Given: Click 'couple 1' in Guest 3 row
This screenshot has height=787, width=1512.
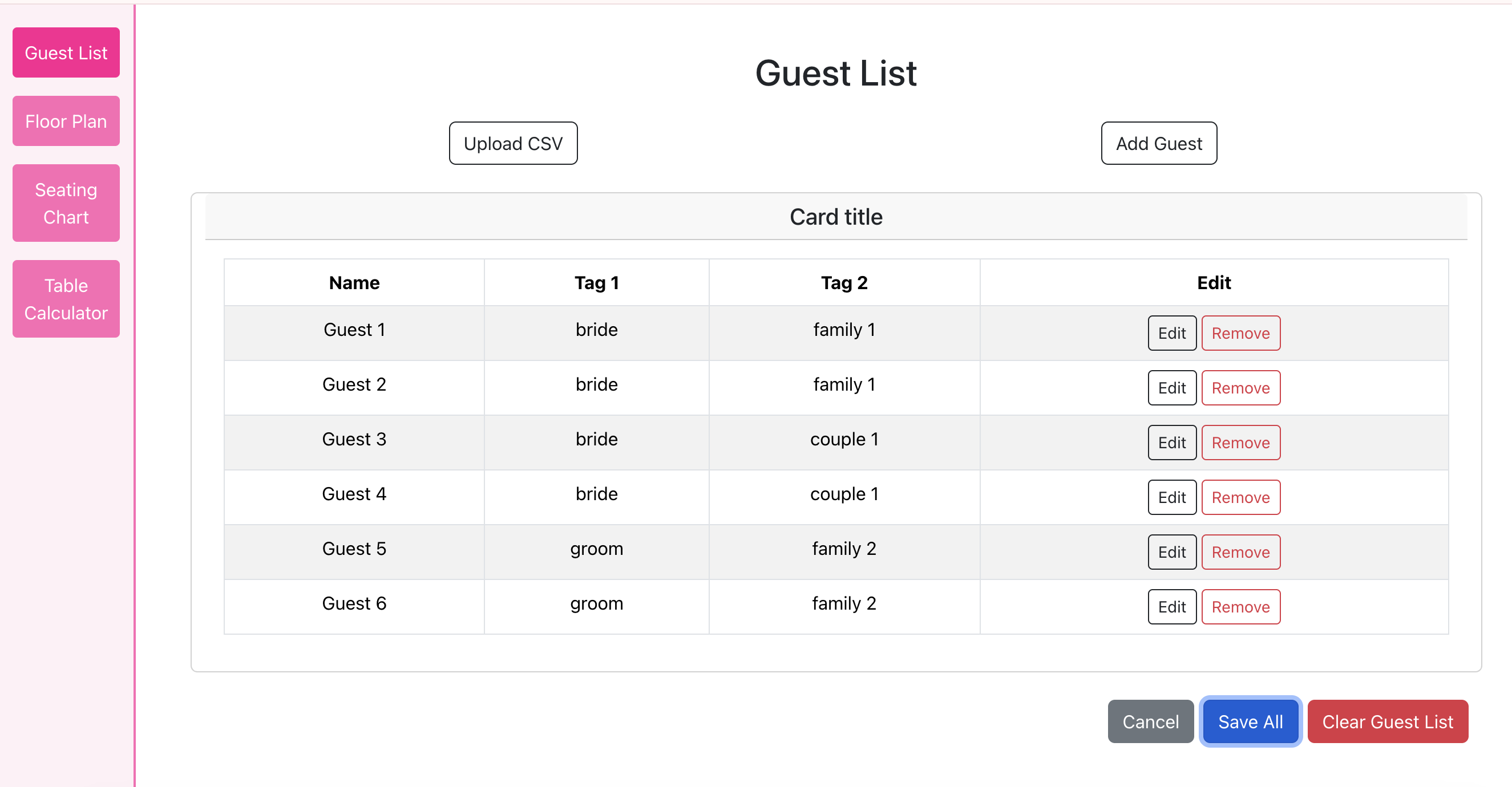Looking at the screenshot, I should (844, 439).
